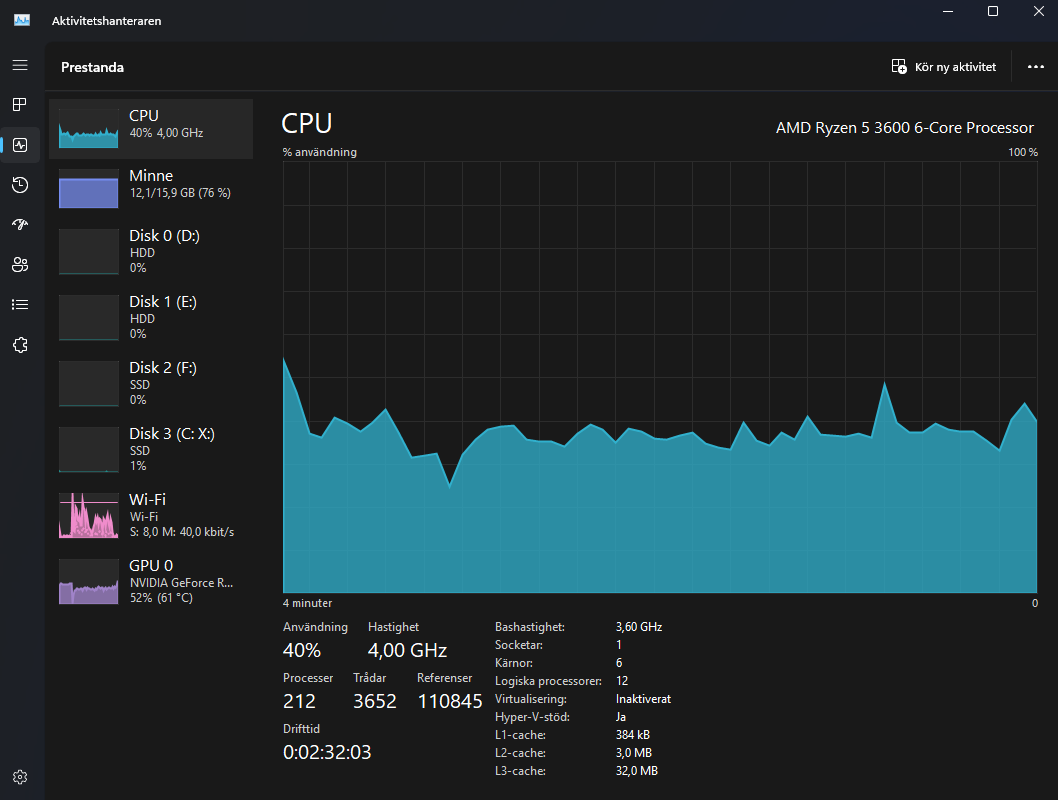Viewport: 1058px width, 800px height.
Task: Click the GPU 0 mini graph thumbnail
Action: (88, 581)
